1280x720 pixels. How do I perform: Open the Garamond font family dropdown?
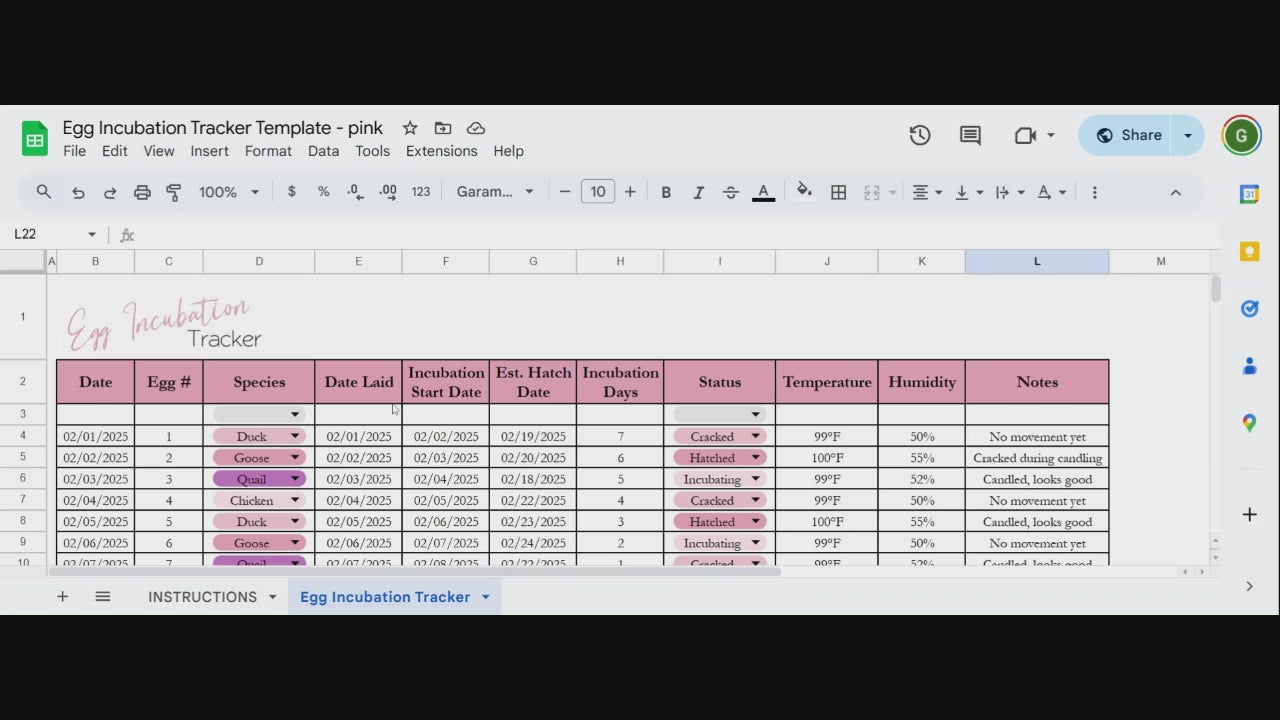point(495,192)
